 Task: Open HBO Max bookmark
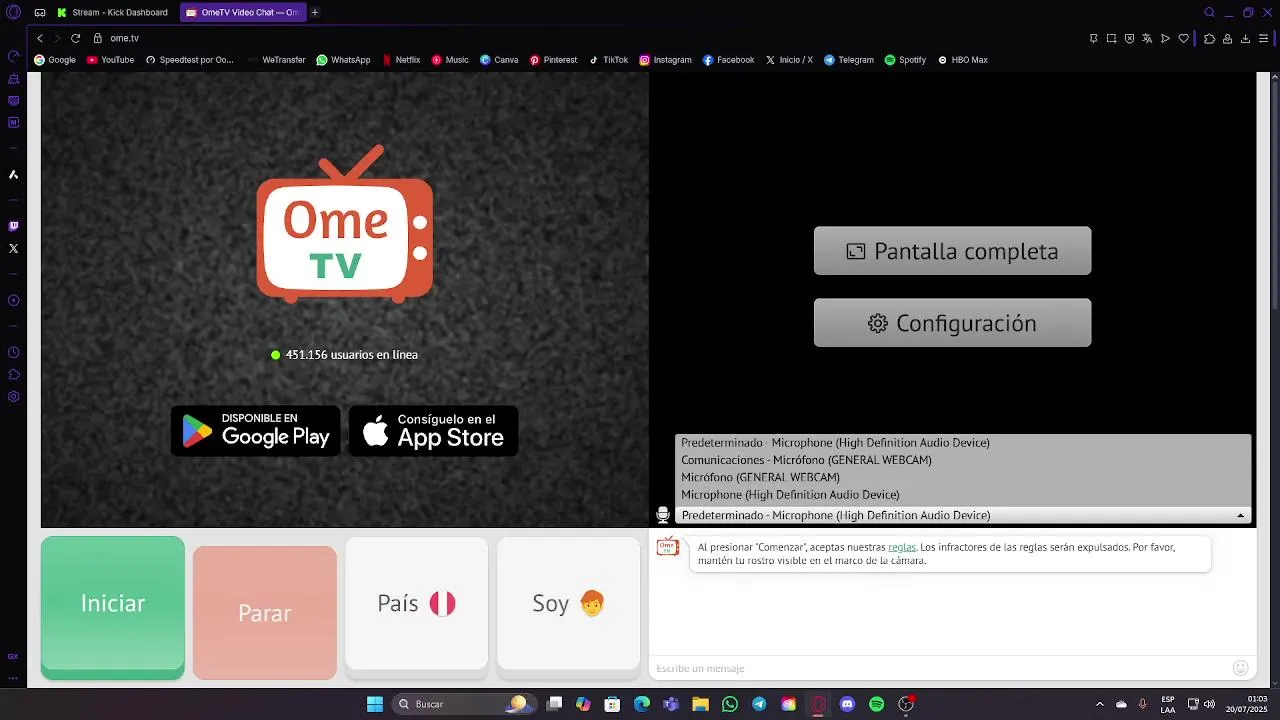(x=962, y=60)
